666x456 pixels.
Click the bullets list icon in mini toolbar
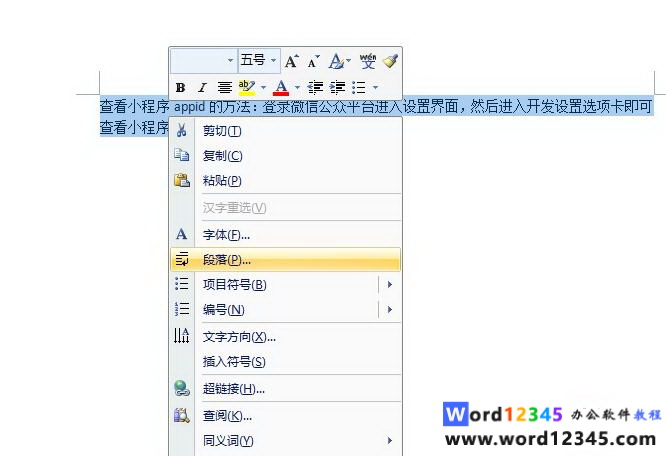click(358, 88)
